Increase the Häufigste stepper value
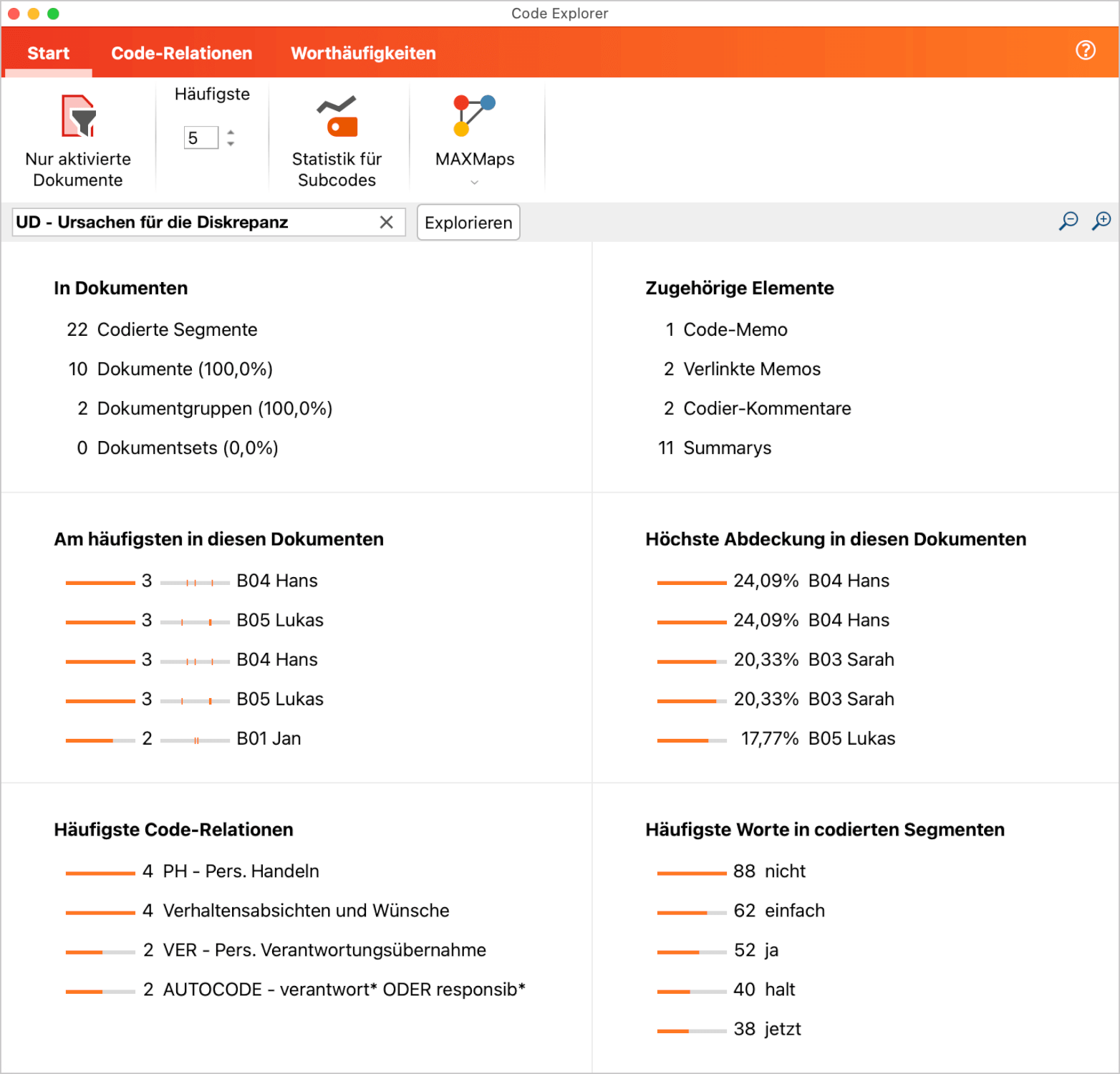This screenshot has width=1120, height=1074. tap(231, 132)
